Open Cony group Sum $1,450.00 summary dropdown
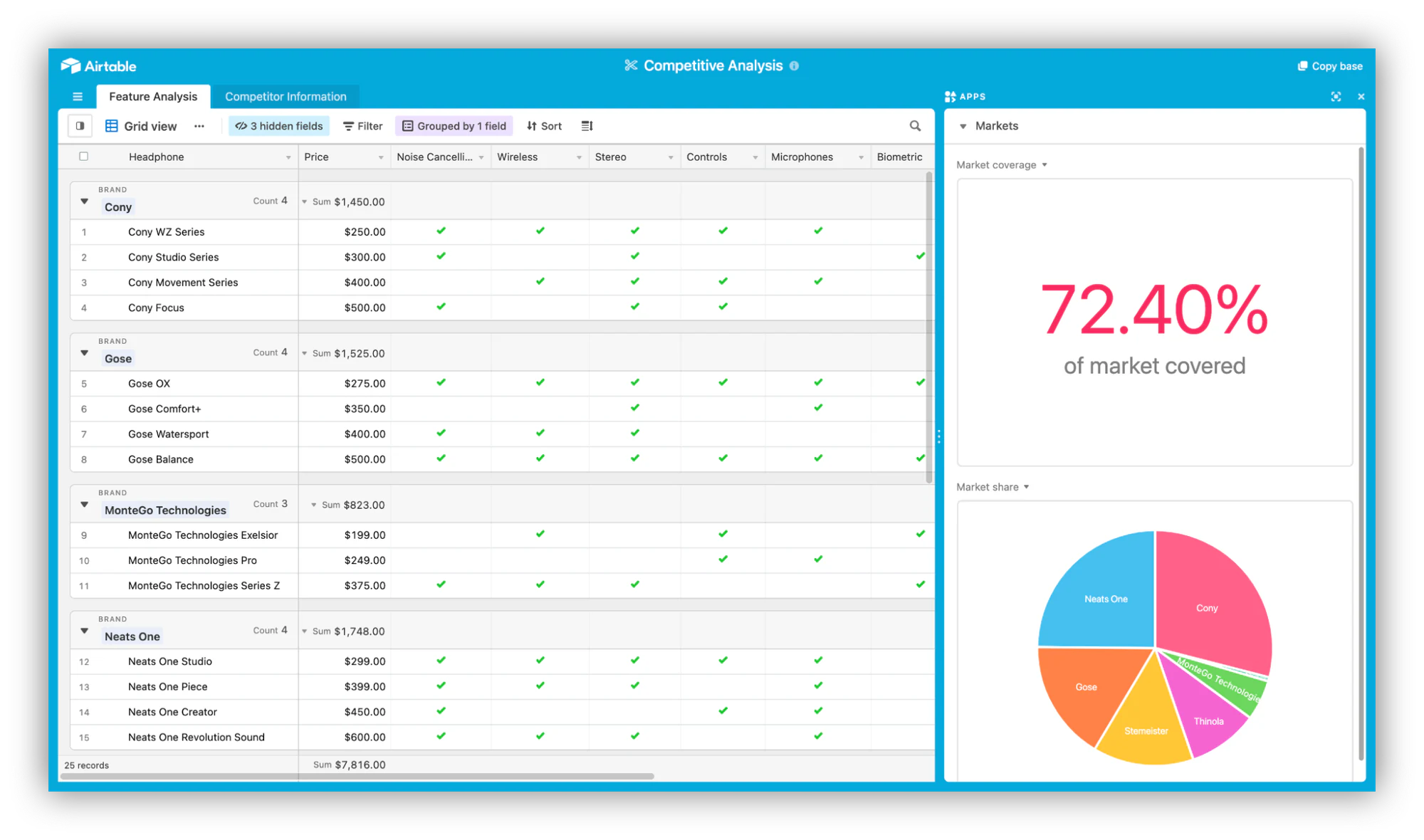 342,202
